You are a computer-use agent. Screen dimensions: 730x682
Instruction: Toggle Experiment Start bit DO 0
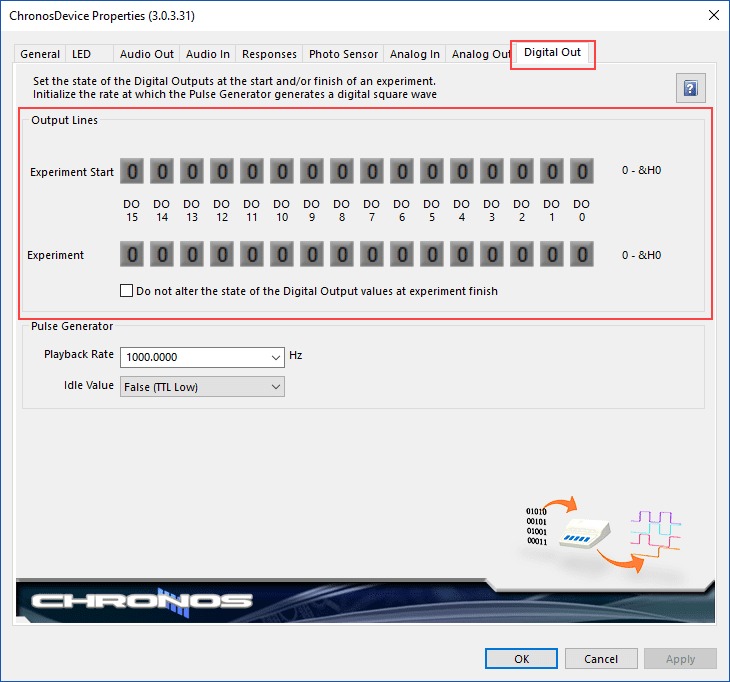[582, 171]
